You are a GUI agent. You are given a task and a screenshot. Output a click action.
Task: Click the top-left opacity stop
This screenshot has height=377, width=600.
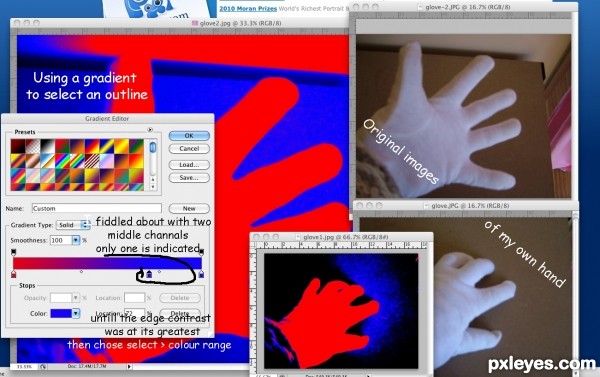[x=14, y=252]
